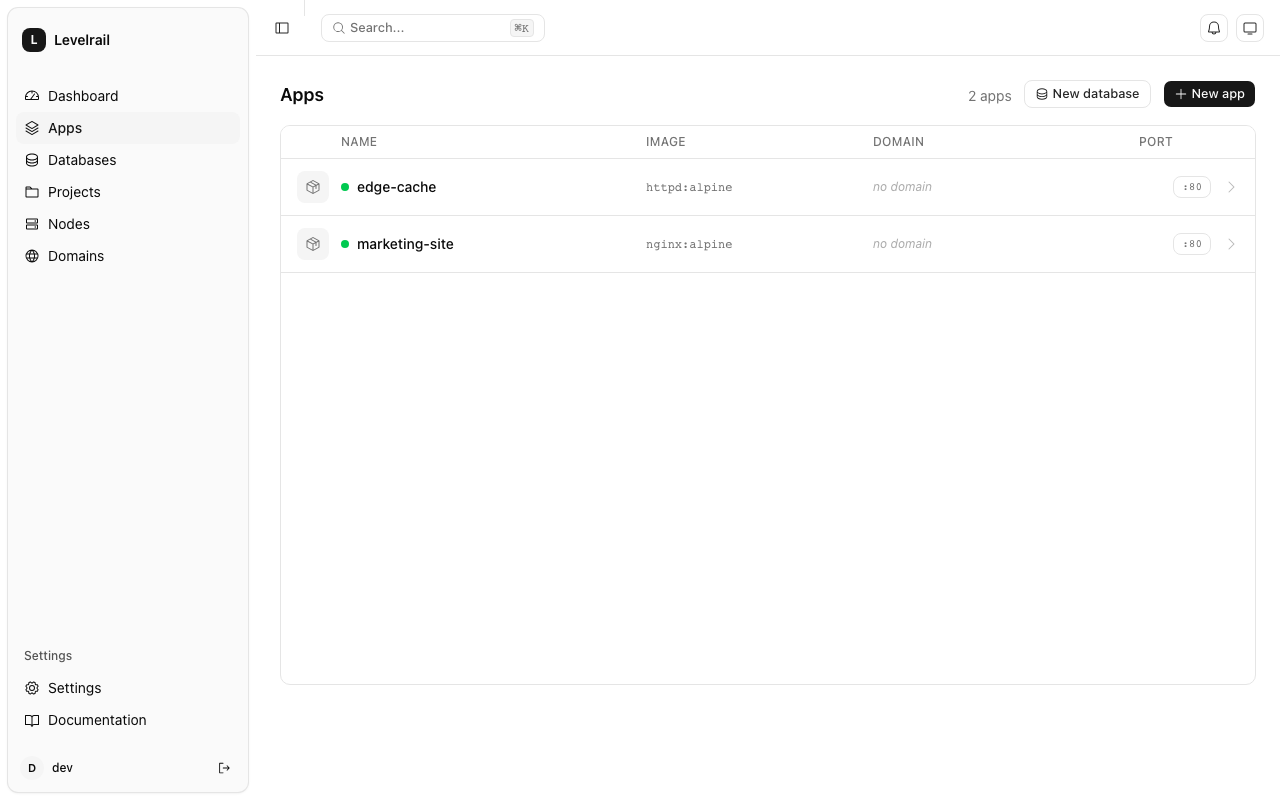This screenshot has width=1280, height=800.
Task: Click the Databases cylinder icon
Action: (x=32, y=160)
